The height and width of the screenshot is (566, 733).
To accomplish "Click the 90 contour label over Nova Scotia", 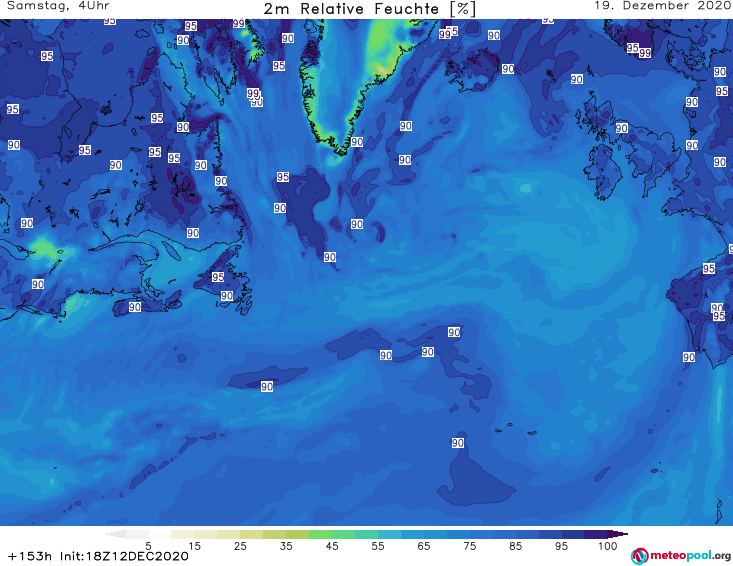I will 135,307.
